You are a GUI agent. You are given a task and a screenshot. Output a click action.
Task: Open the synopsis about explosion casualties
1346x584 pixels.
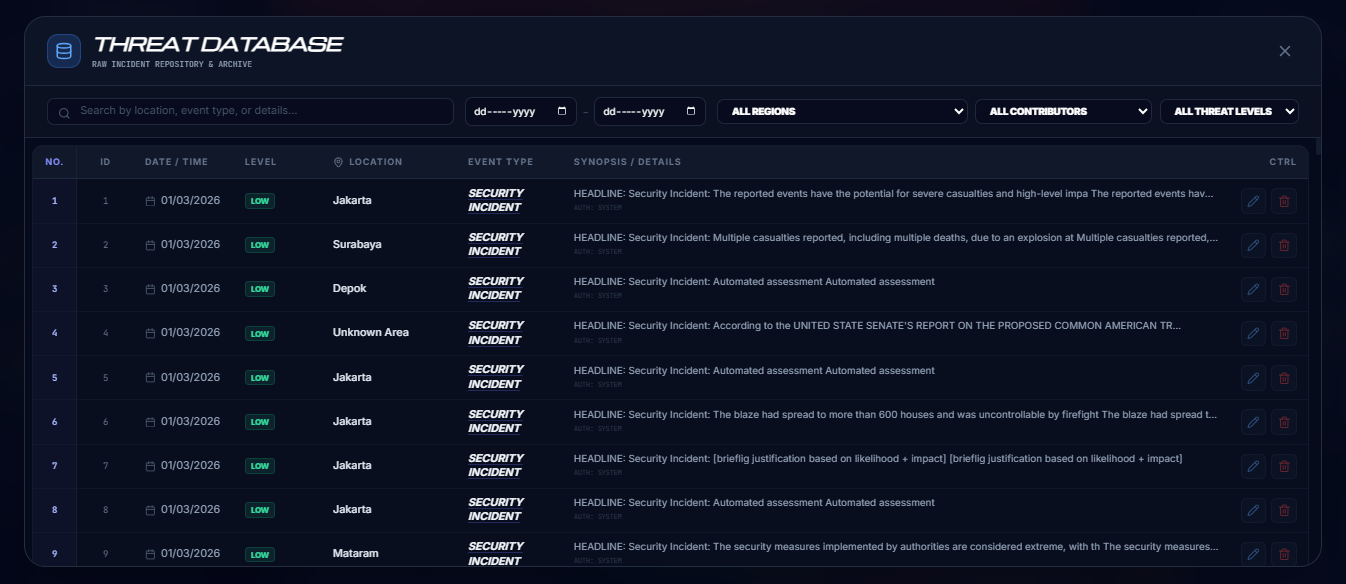point(896,238)
